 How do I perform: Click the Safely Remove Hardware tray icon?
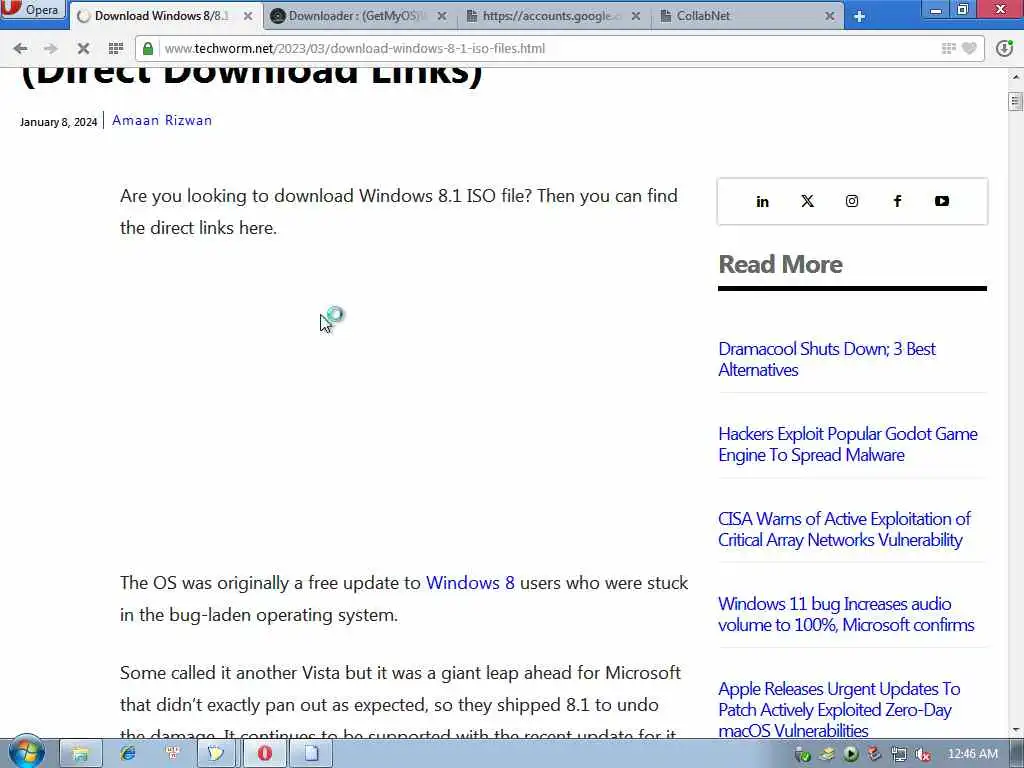tap(827, 755)
